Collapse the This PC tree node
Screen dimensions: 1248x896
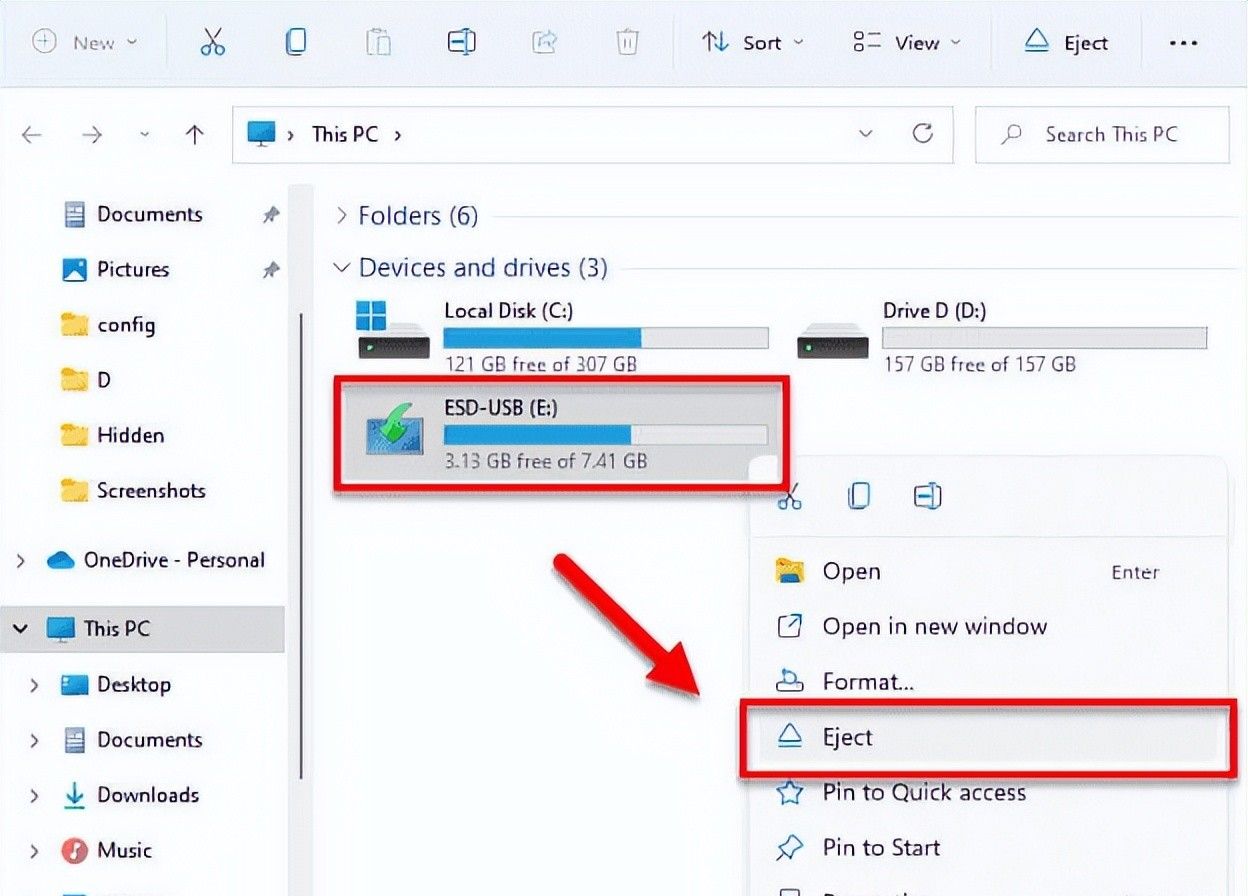click(x=20, y=629)
